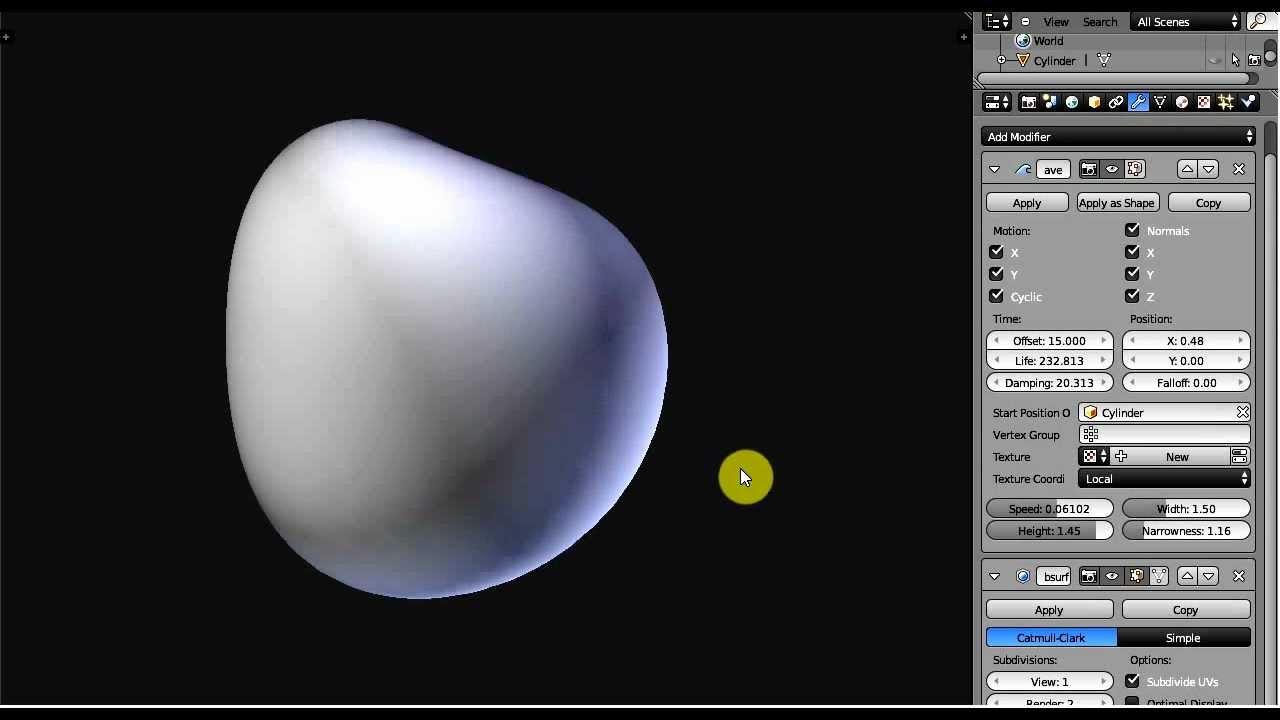Remove the Wave modifier

[1239, 169]
